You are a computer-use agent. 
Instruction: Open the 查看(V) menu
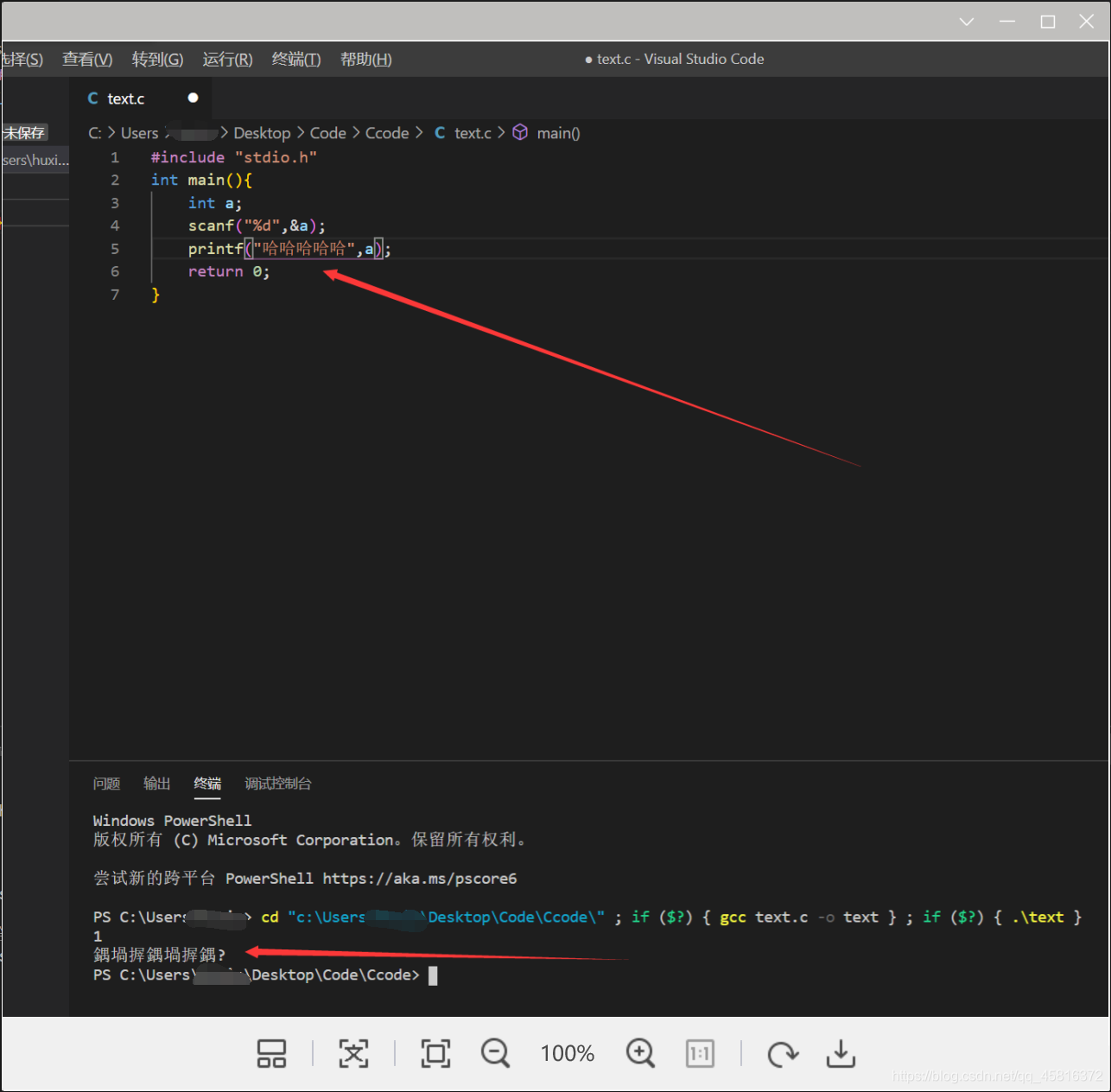[x=87, y=60]
